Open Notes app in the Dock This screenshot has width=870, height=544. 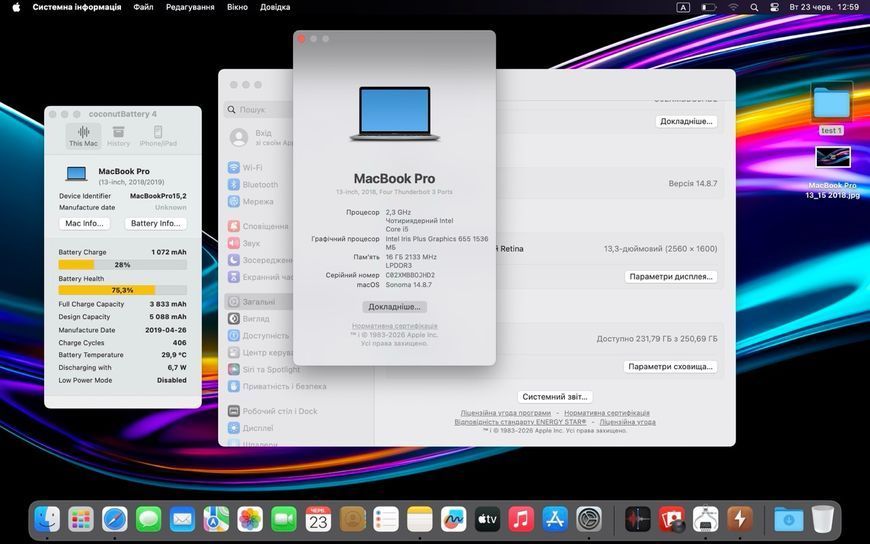419,520
